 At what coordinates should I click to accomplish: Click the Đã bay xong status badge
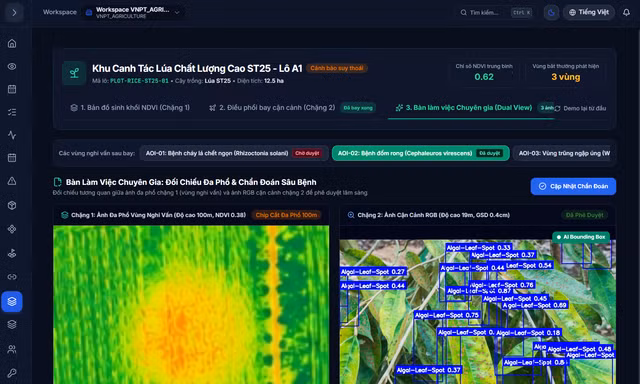coord(358,108)
